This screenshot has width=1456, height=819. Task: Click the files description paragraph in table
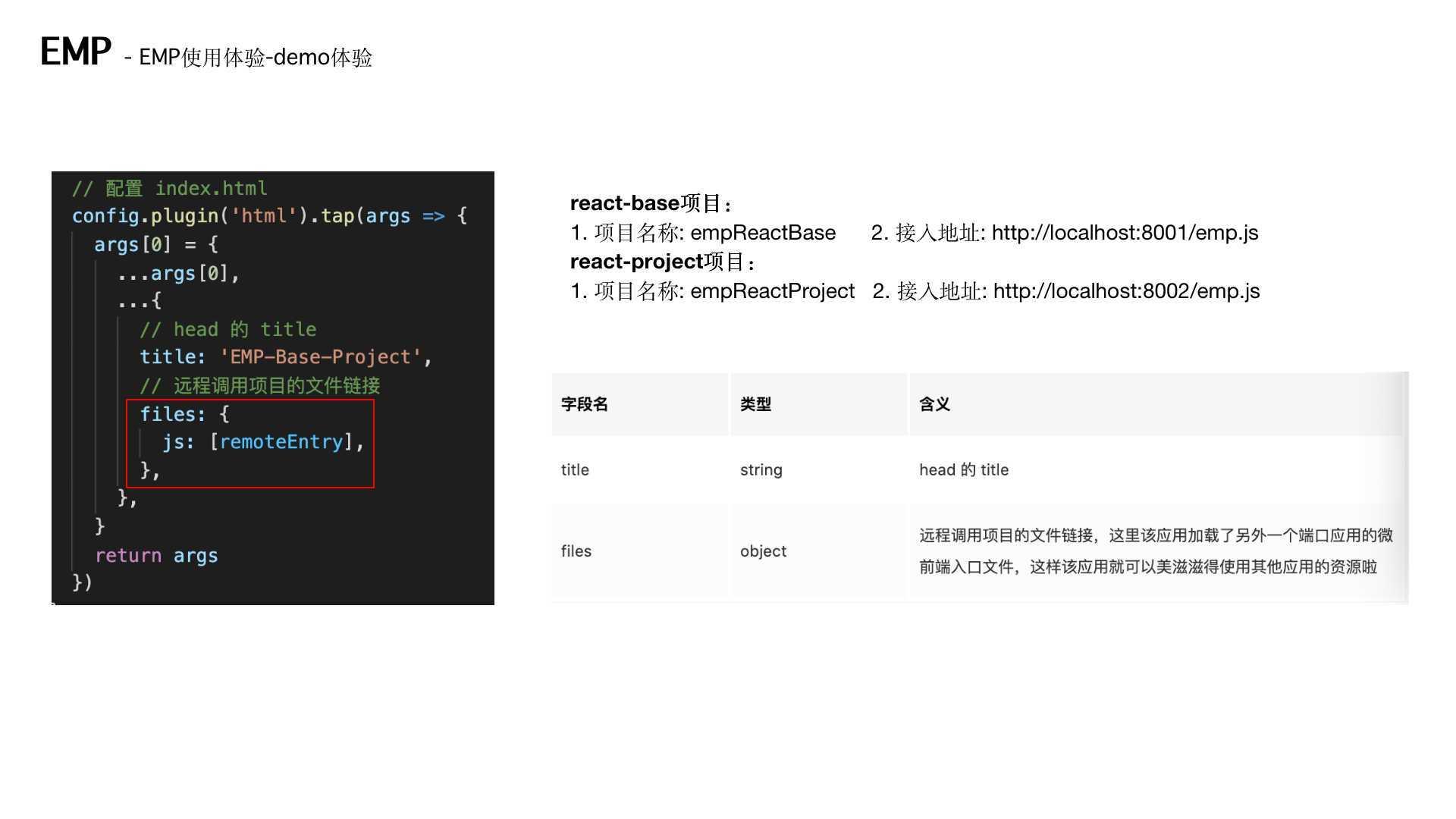1155,551
